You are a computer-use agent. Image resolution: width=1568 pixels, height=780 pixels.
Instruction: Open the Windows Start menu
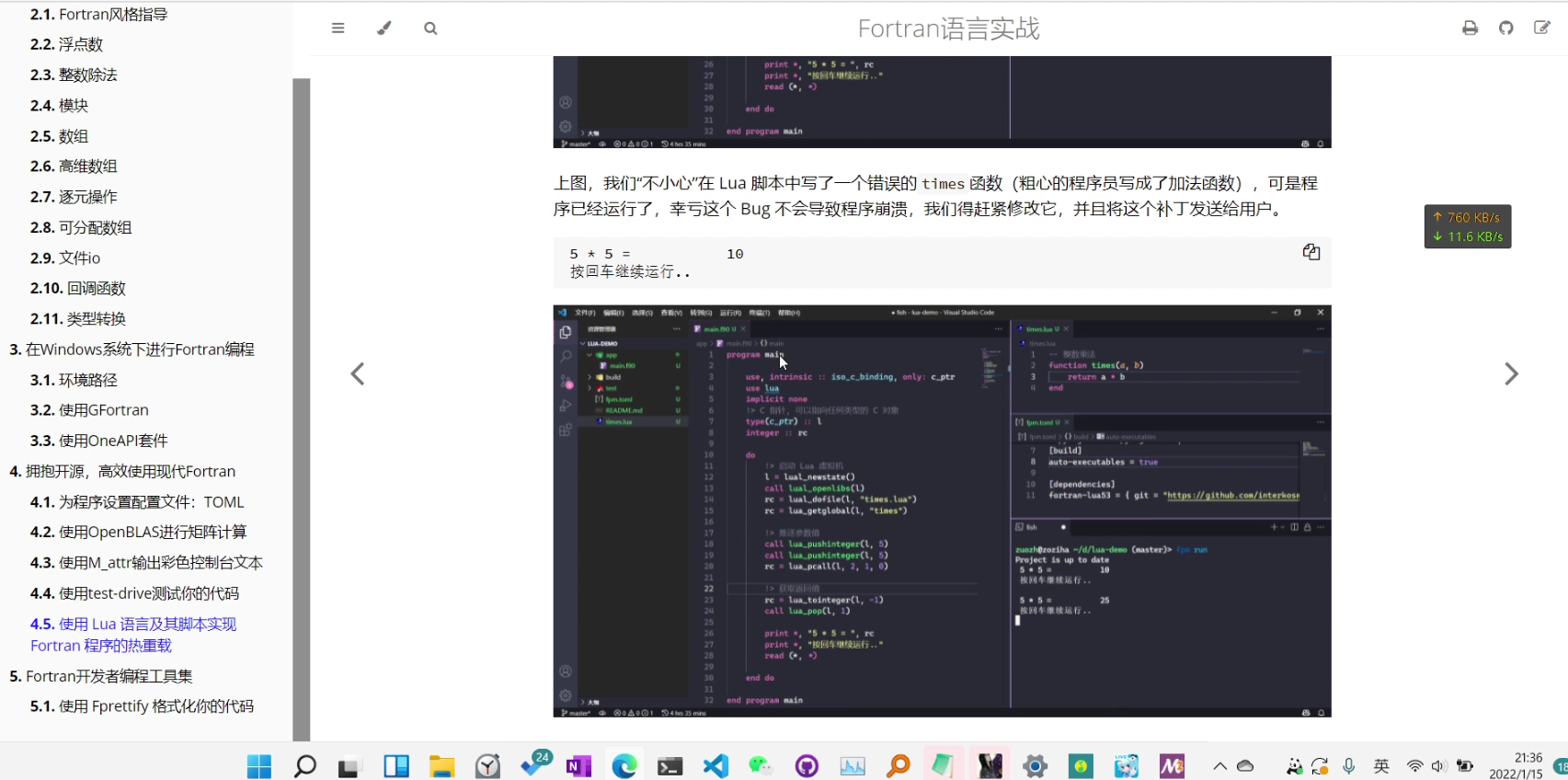click(259, 766)
